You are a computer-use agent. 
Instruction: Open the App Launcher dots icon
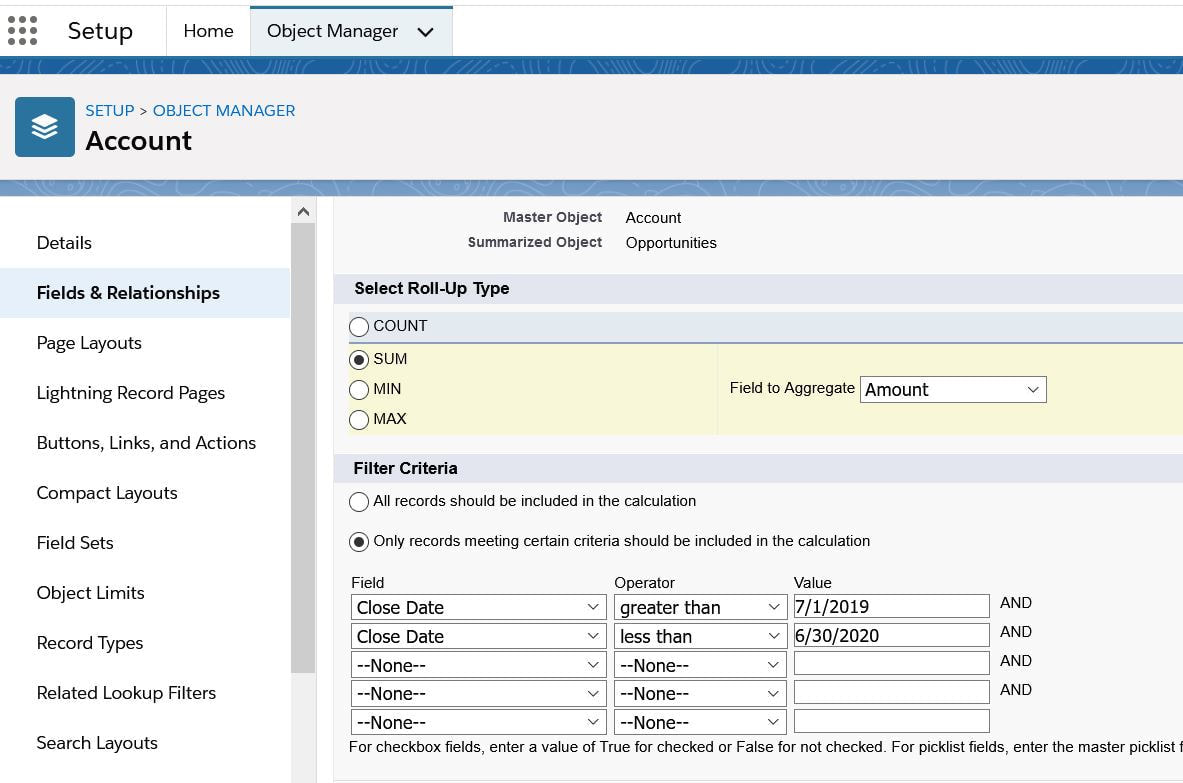23,31
